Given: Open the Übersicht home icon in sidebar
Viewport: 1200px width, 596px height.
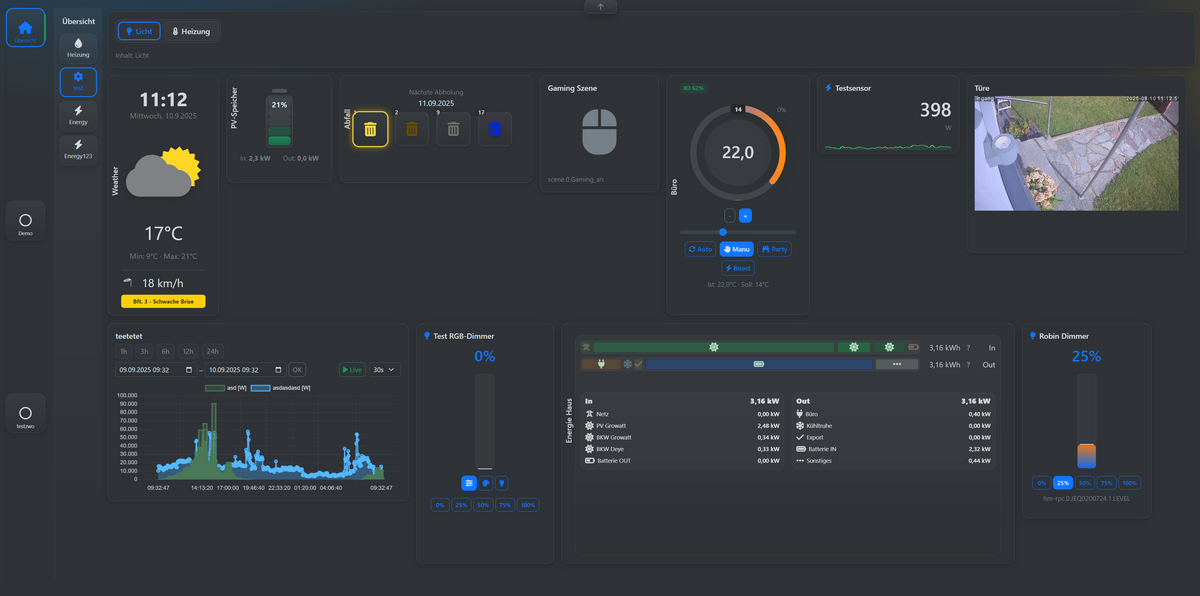Looking at the screenshot, I should (26, 28).
